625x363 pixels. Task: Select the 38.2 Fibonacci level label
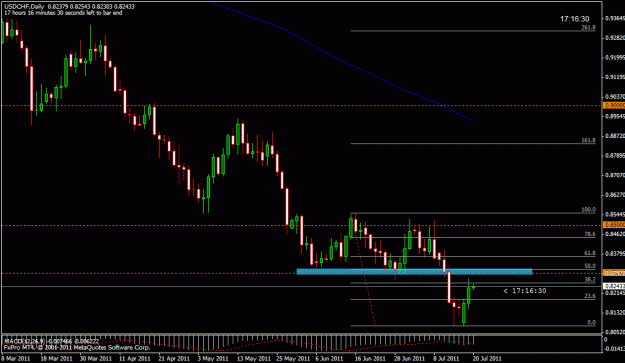click(x=590, y=280)
